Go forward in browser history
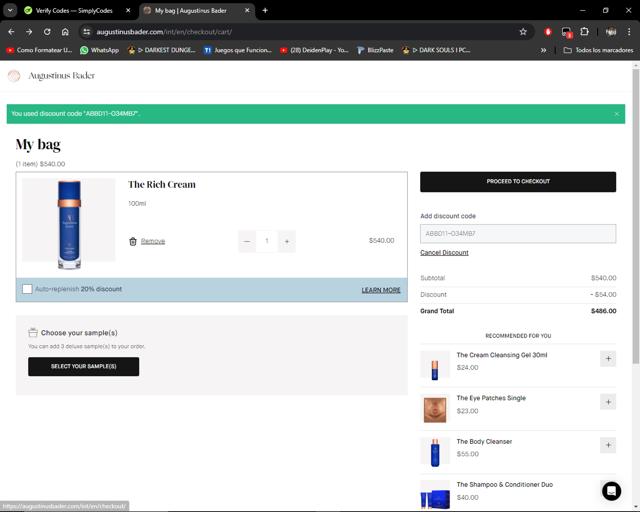Viewport: 640px width, 512px height. [x=29, y=32]
